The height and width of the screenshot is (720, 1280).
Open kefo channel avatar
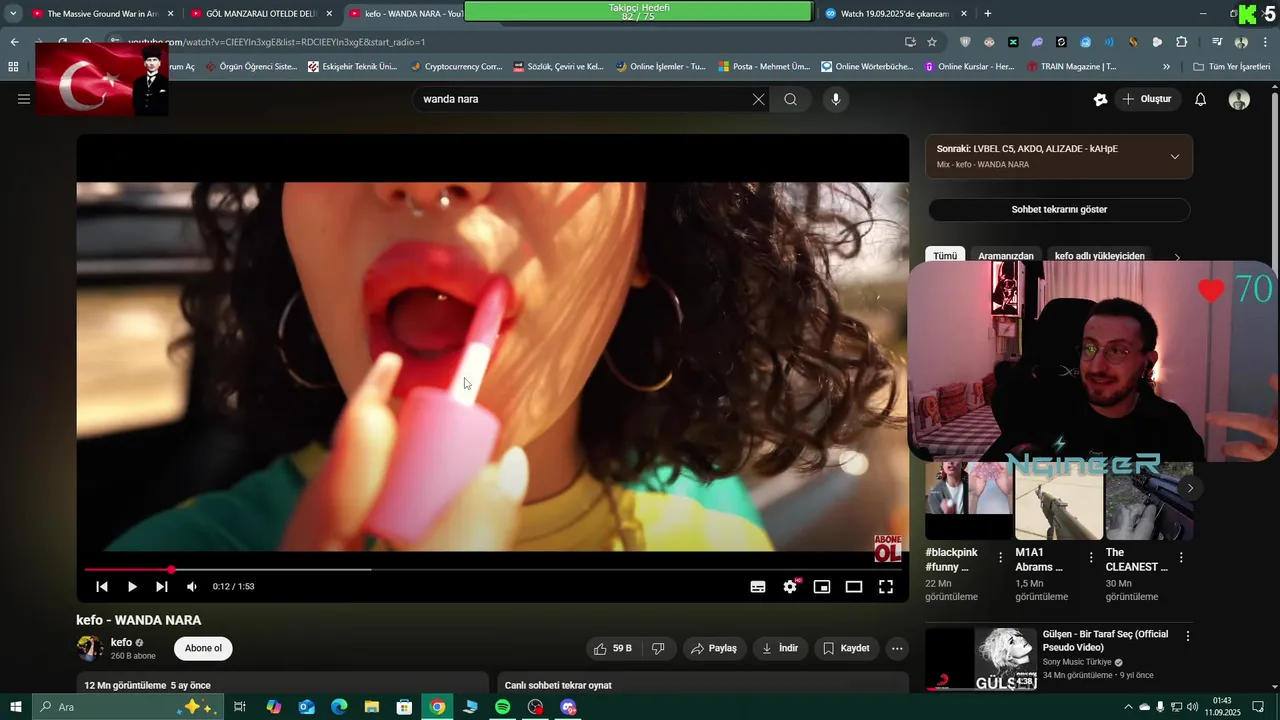point(90,649)
